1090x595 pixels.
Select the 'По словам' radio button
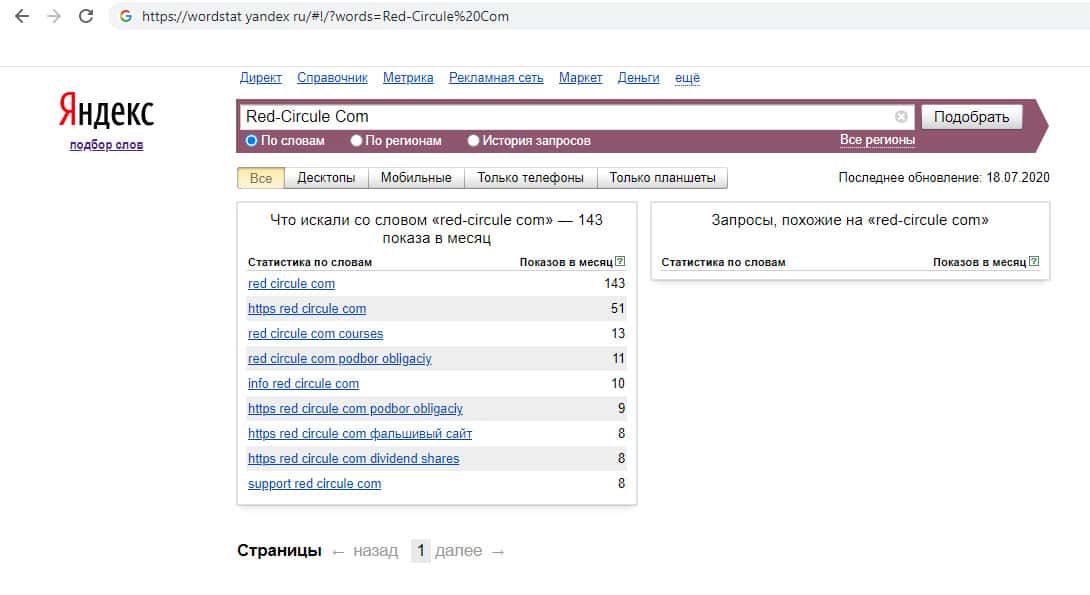[x=252, y=141]
